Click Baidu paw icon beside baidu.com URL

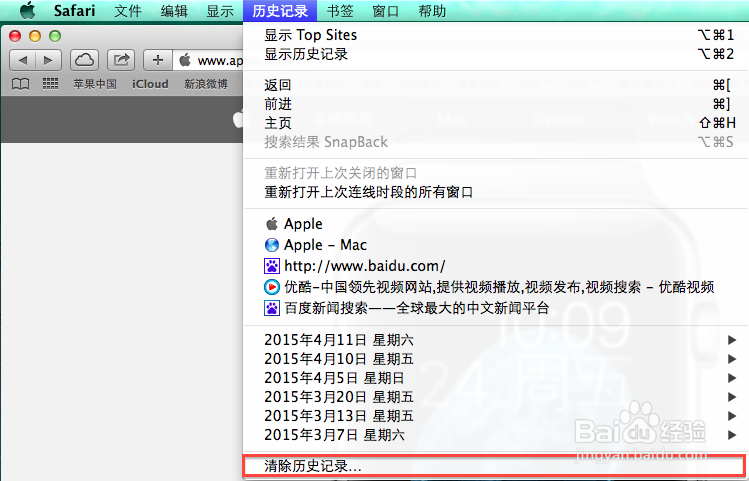272,266
